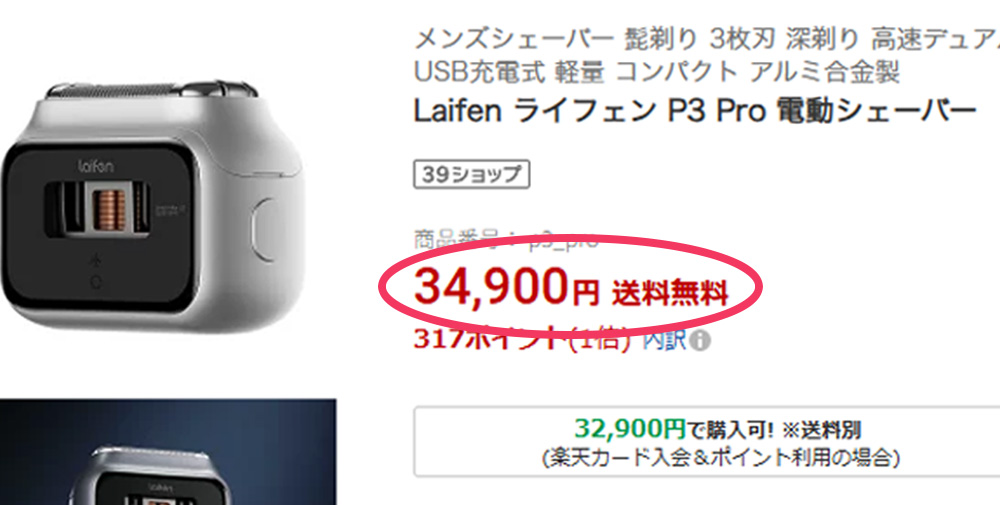
Task: Click the 39ショップ badge
Action: tap(471, 175)
